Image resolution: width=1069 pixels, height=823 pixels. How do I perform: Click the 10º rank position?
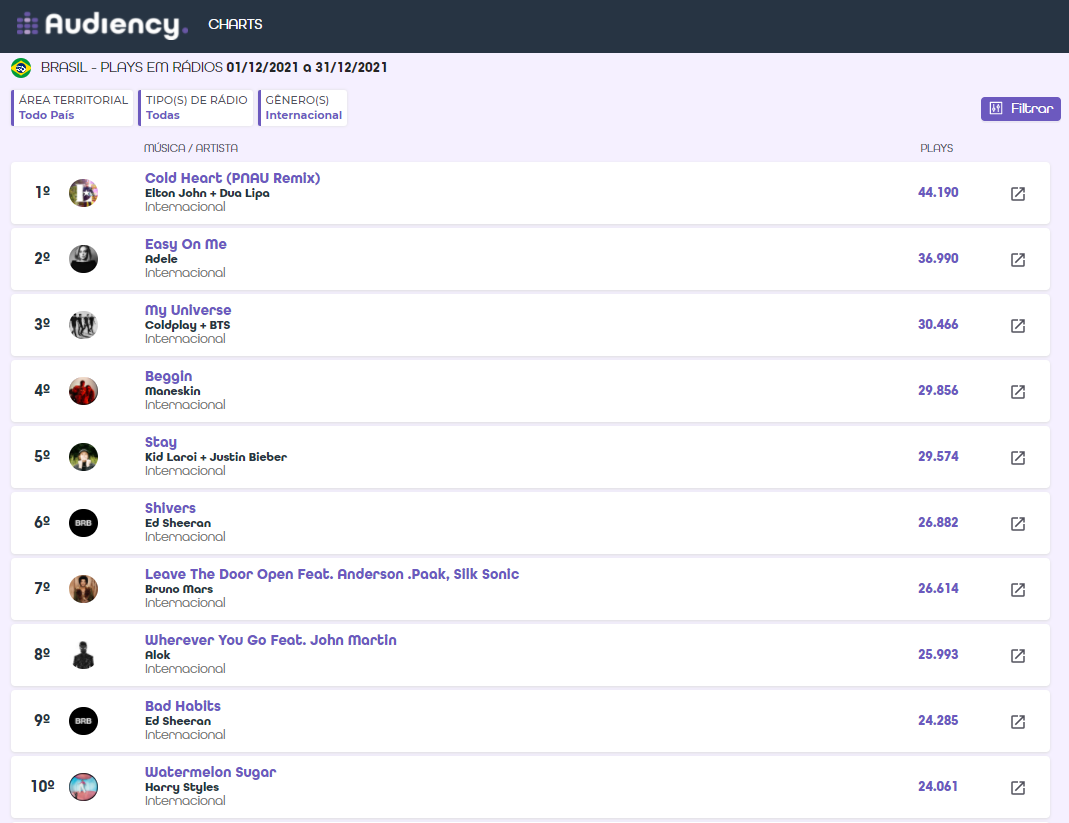(42, 786)
